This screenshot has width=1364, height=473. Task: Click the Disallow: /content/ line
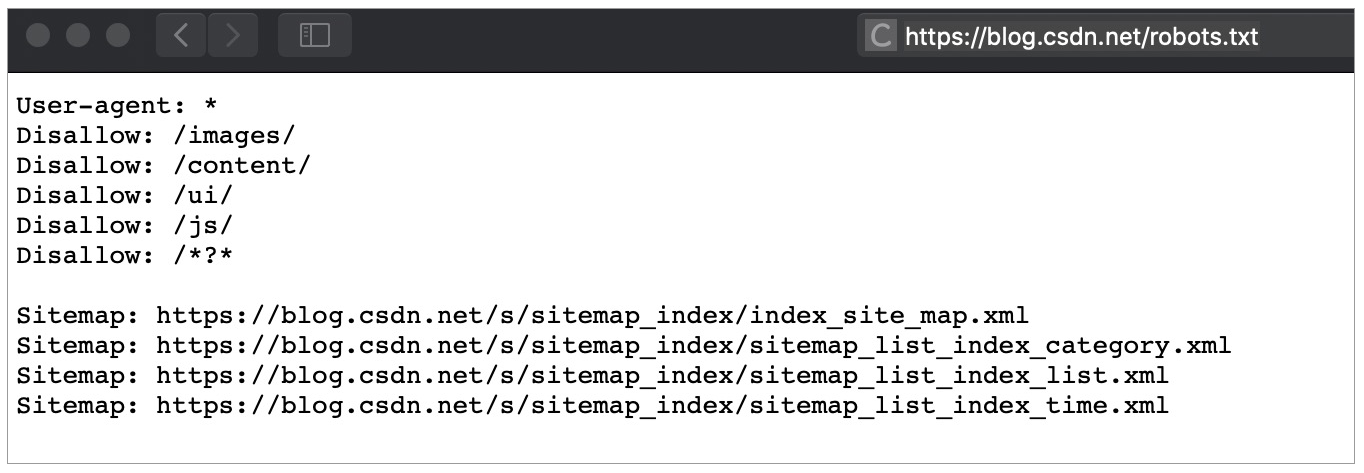tap(163, 166)
